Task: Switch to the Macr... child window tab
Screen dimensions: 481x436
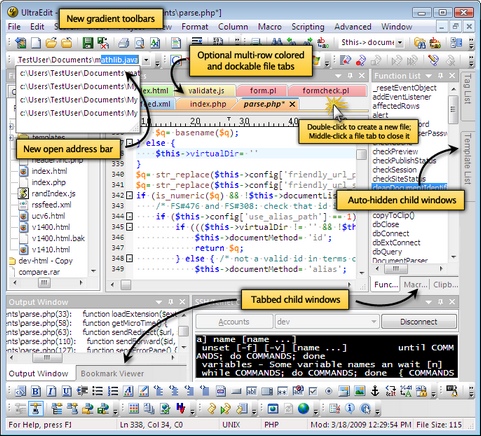Action: click(415, 285)
